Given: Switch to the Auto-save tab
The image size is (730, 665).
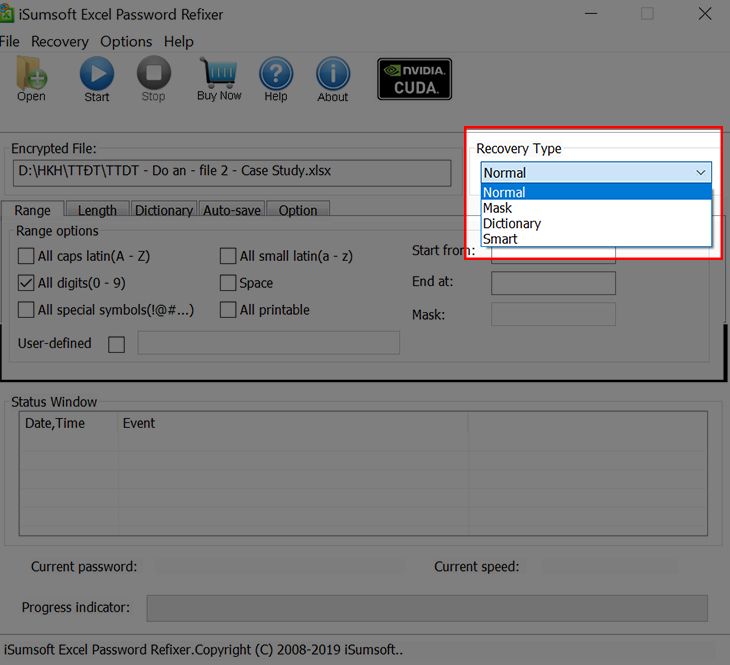Looking at the screenshot, I should click(232, 210).
